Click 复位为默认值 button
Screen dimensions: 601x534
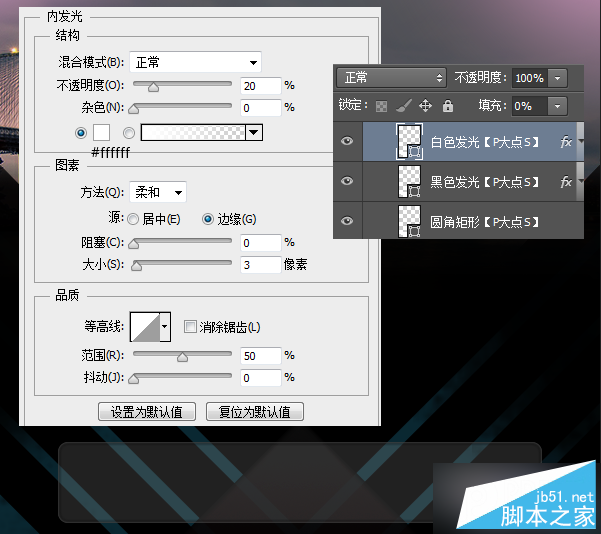255,412
